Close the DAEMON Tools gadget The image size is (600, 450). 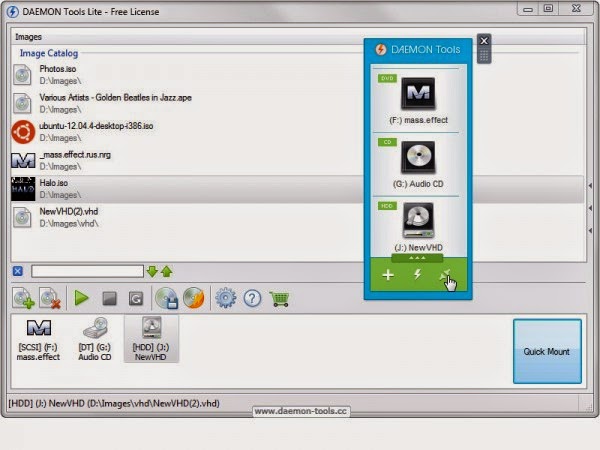(x=484, y=41)
